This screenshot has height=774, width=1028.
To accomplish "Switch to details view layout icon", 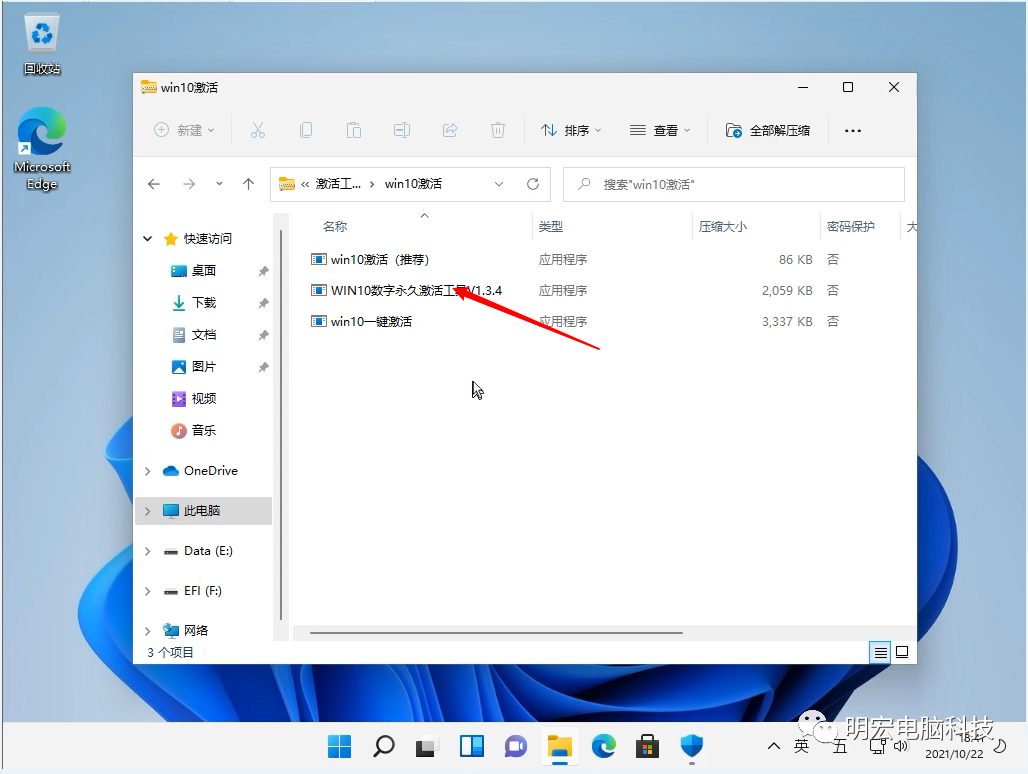I will 880,652.
